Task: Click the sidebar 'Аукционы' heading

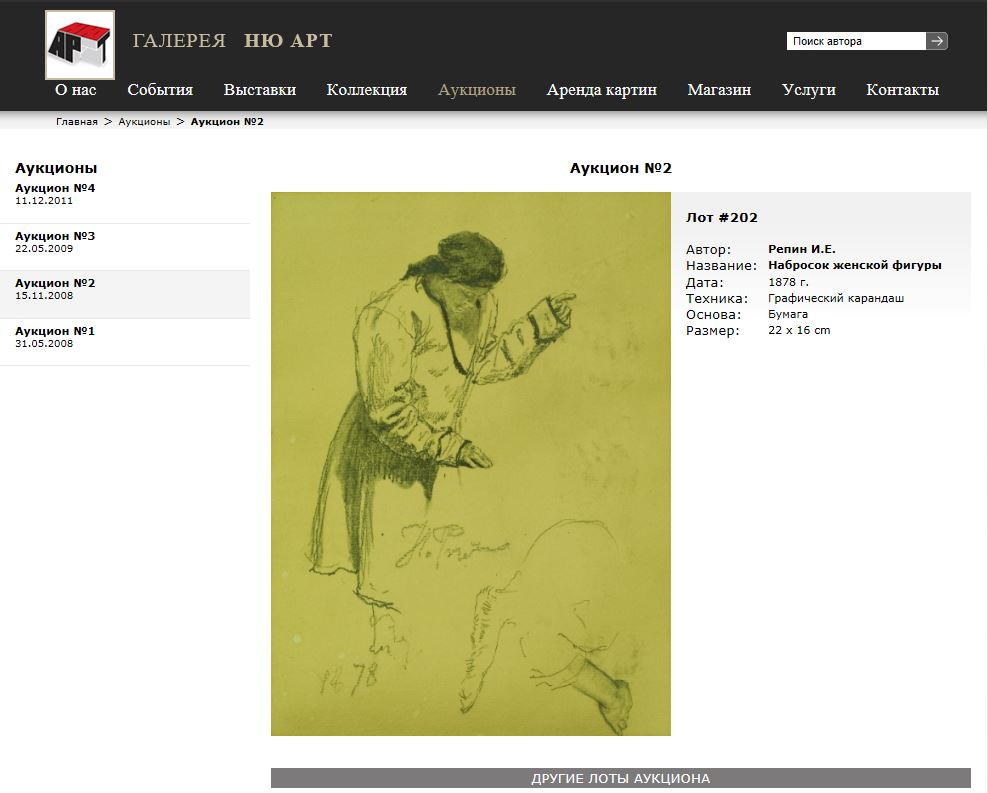Action: coord(56,168)
